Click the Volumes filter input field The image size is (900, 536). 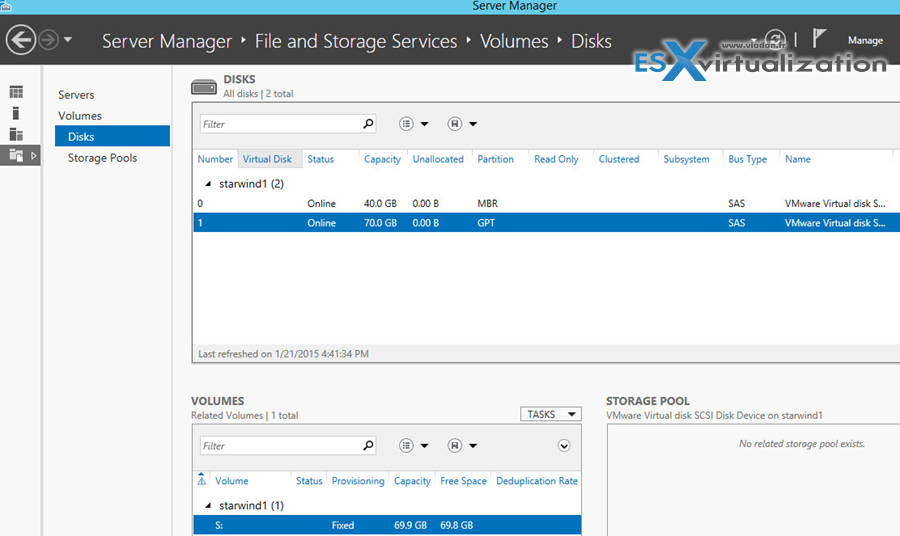point(281,446)
